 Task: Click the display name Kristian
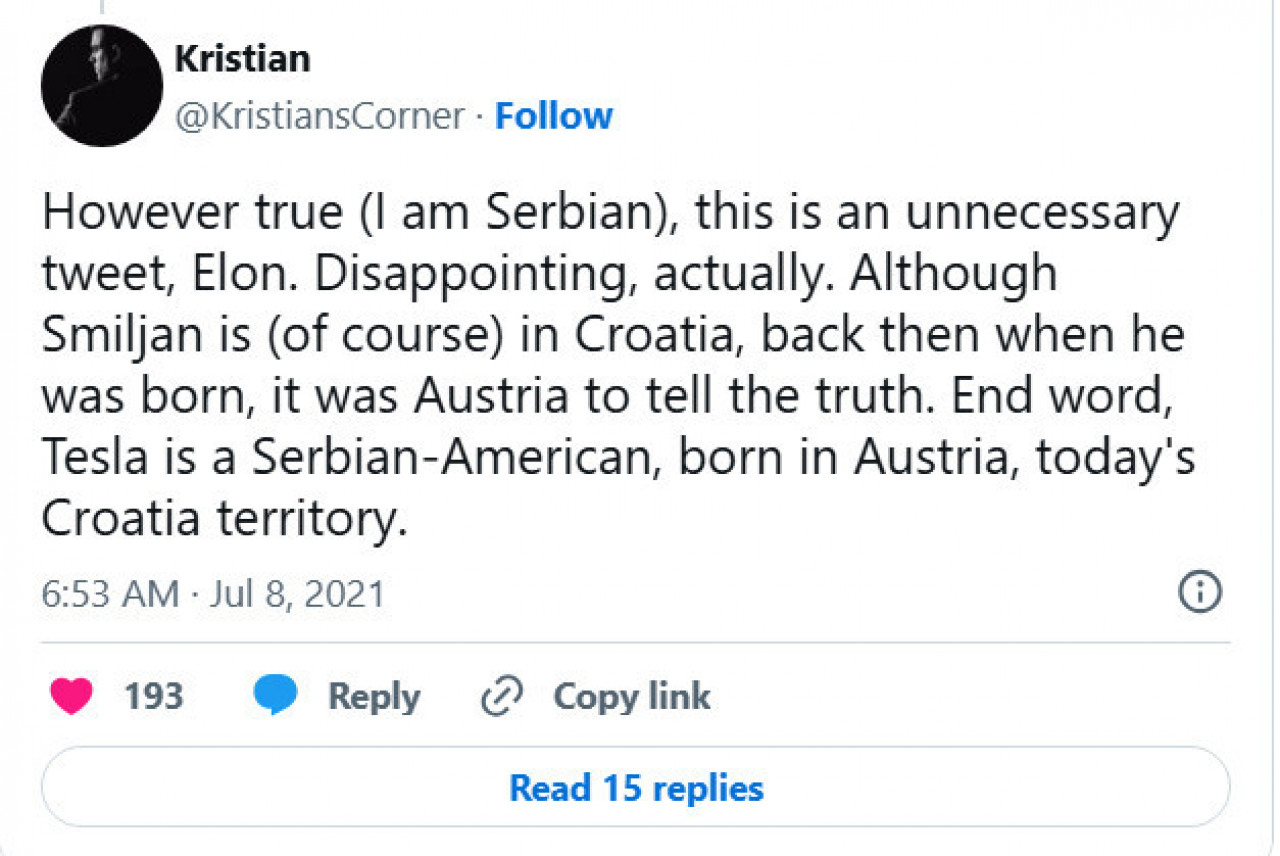242,59
